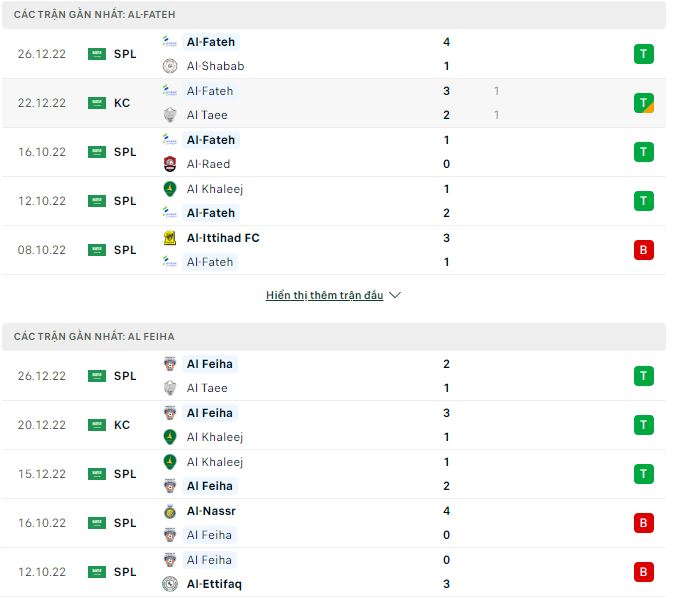673x599 pixels.
Task: Click the Al-Nassr team name
Action: [x=210, y=511]
